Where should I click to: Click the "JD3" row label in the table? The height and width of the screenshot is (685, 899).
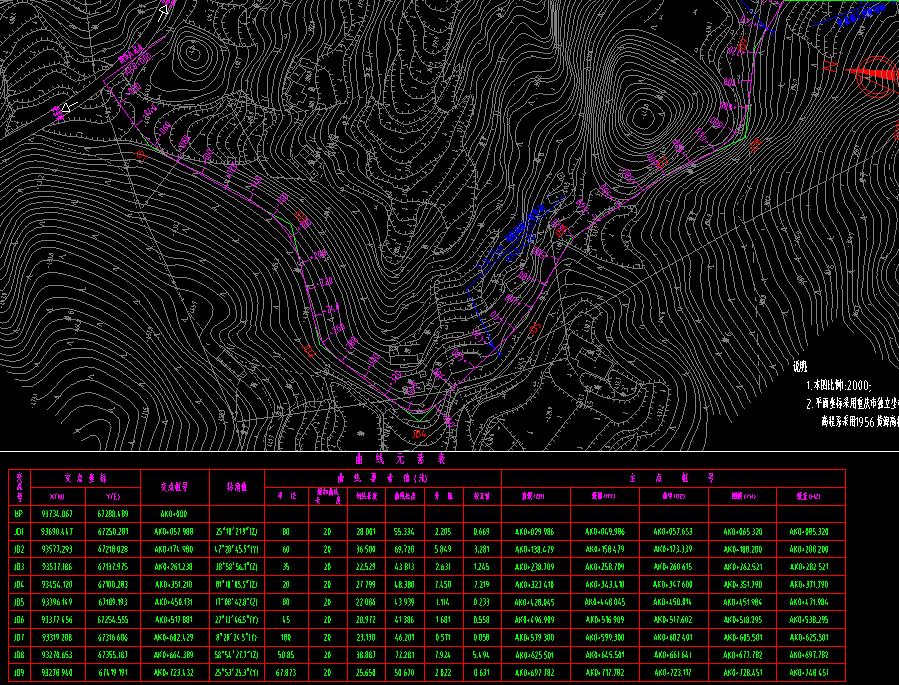coord(19,567)
